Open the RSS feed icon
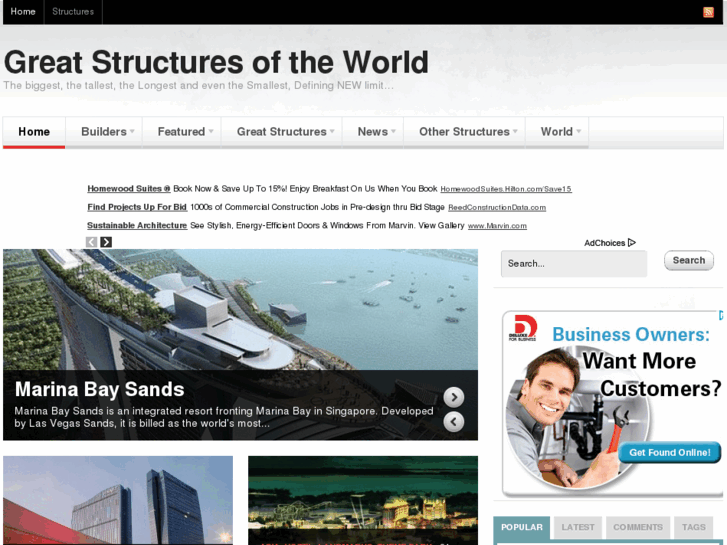Image resolution: width=727 pixels, height=545 pixels. click(x=708, y=12)
